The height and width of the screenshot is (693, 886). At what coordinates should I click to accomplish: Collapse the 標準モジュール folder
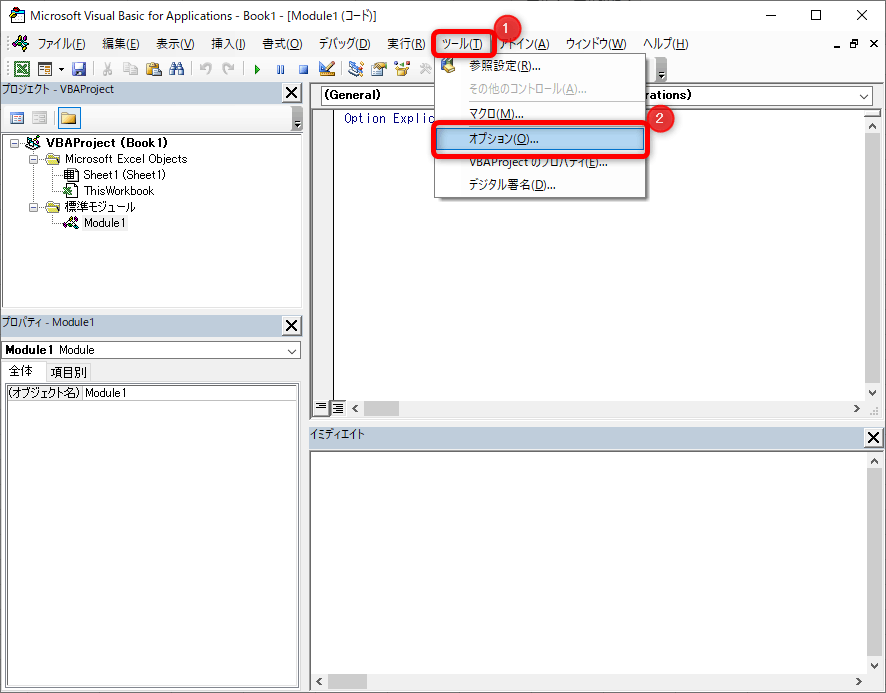point(33,207)
